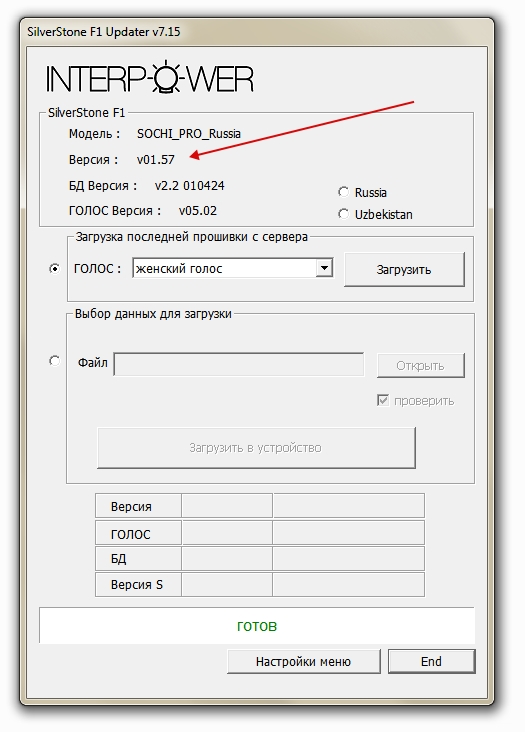Click voice version value v05.02
This screenshot has width=525, height=732.
[x=198, y=211]
